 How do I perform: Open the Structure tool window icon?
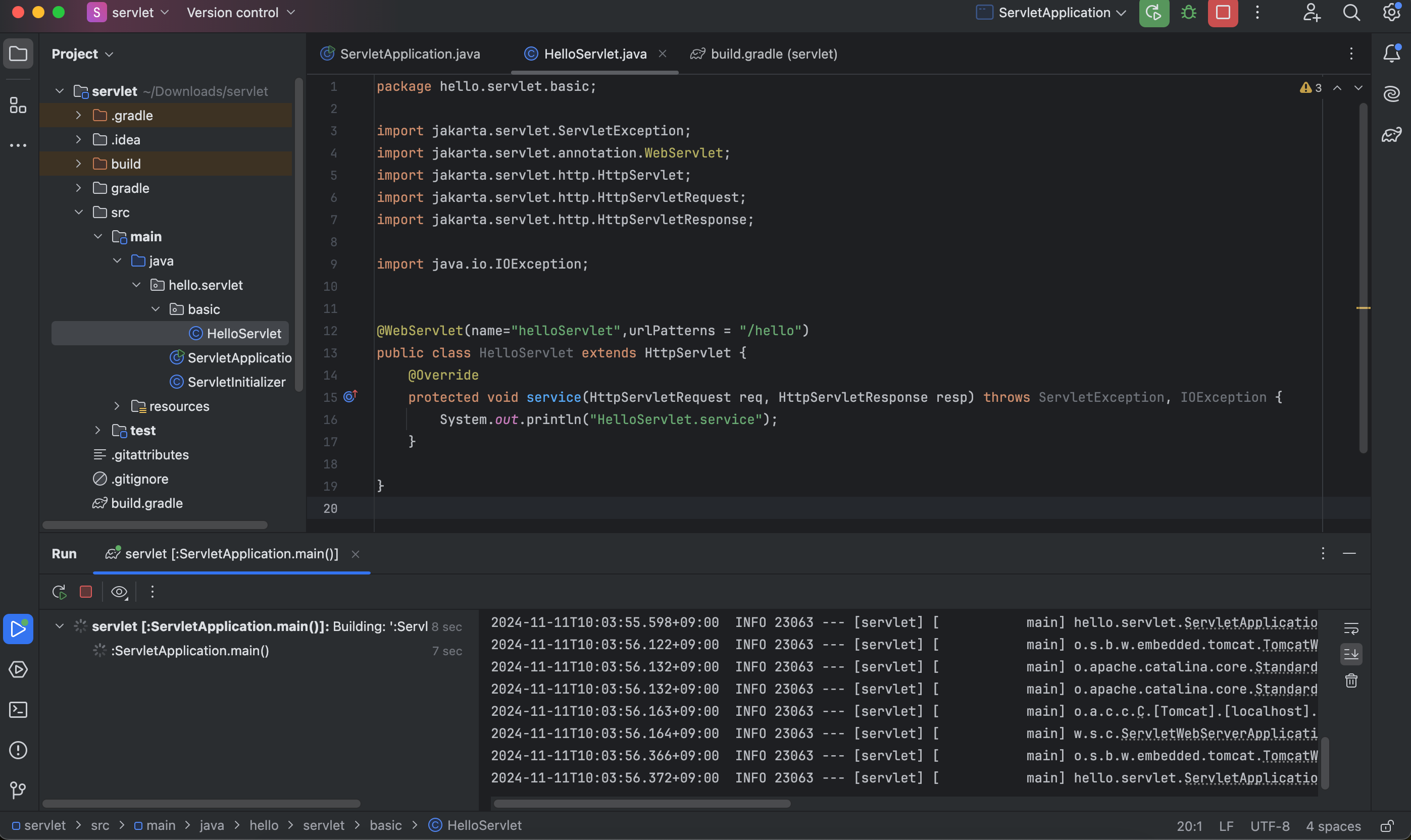point(18,106)
